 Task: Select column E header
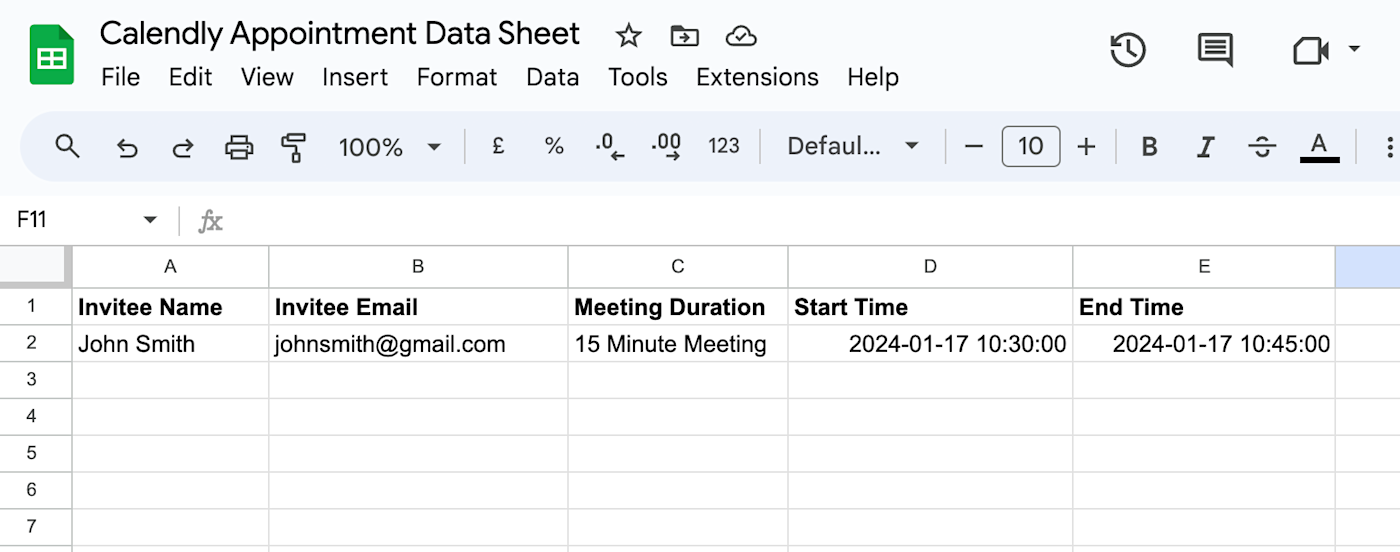coord(1204,266)
